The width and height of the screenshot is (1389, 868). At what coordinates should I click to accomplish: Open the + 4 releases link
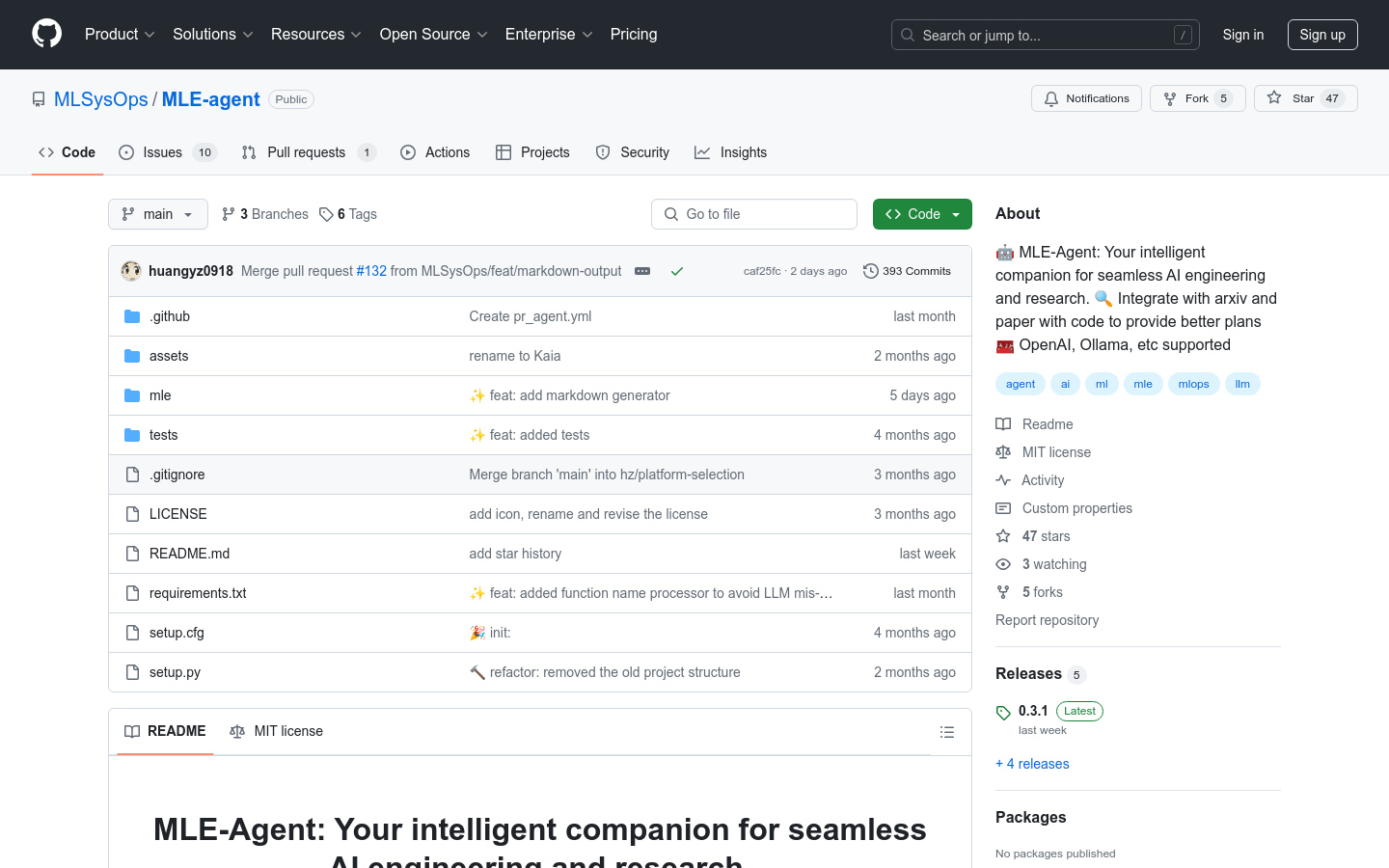pyautogui.click(x=1032, y=764)
